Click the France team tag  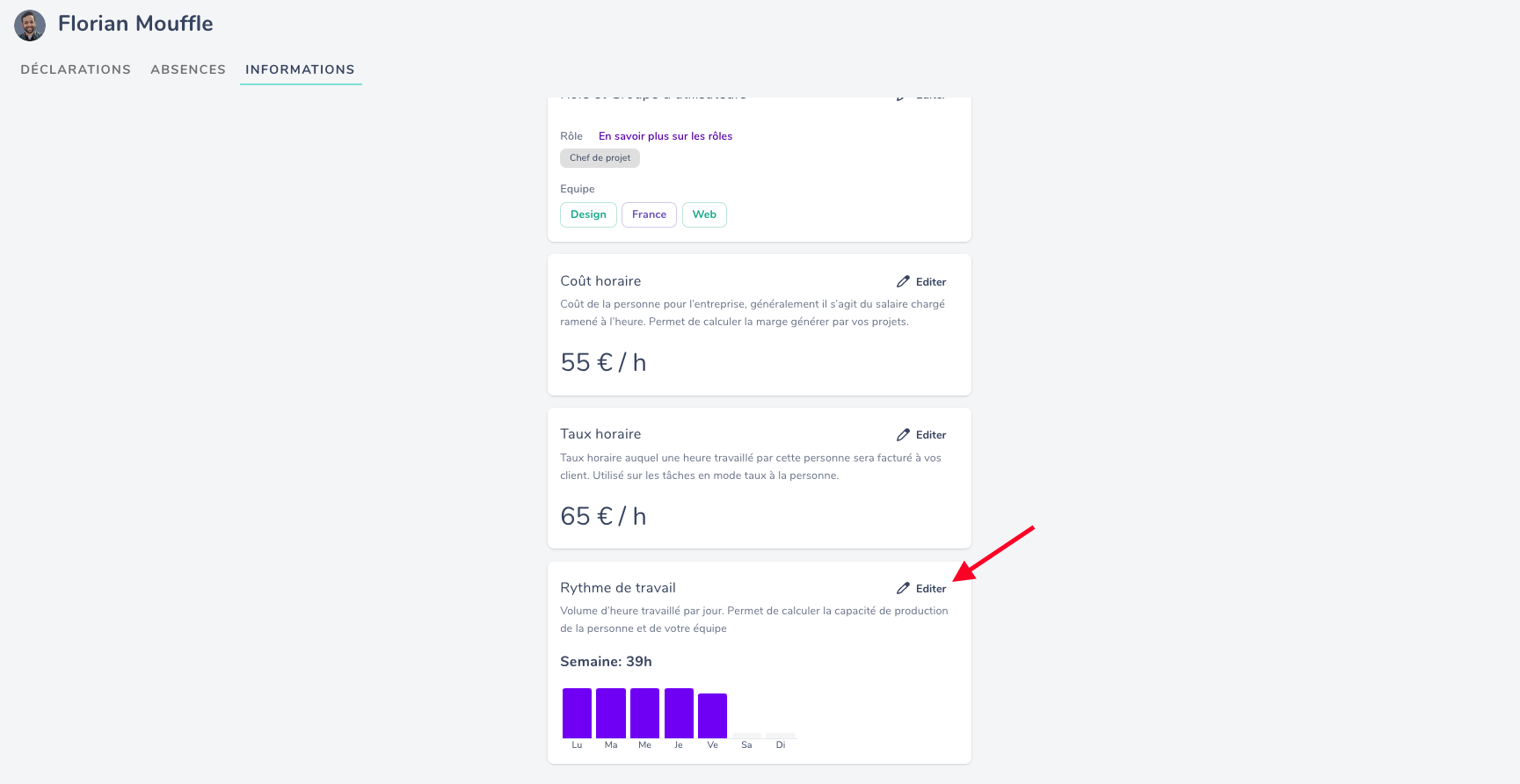point(649,214)
